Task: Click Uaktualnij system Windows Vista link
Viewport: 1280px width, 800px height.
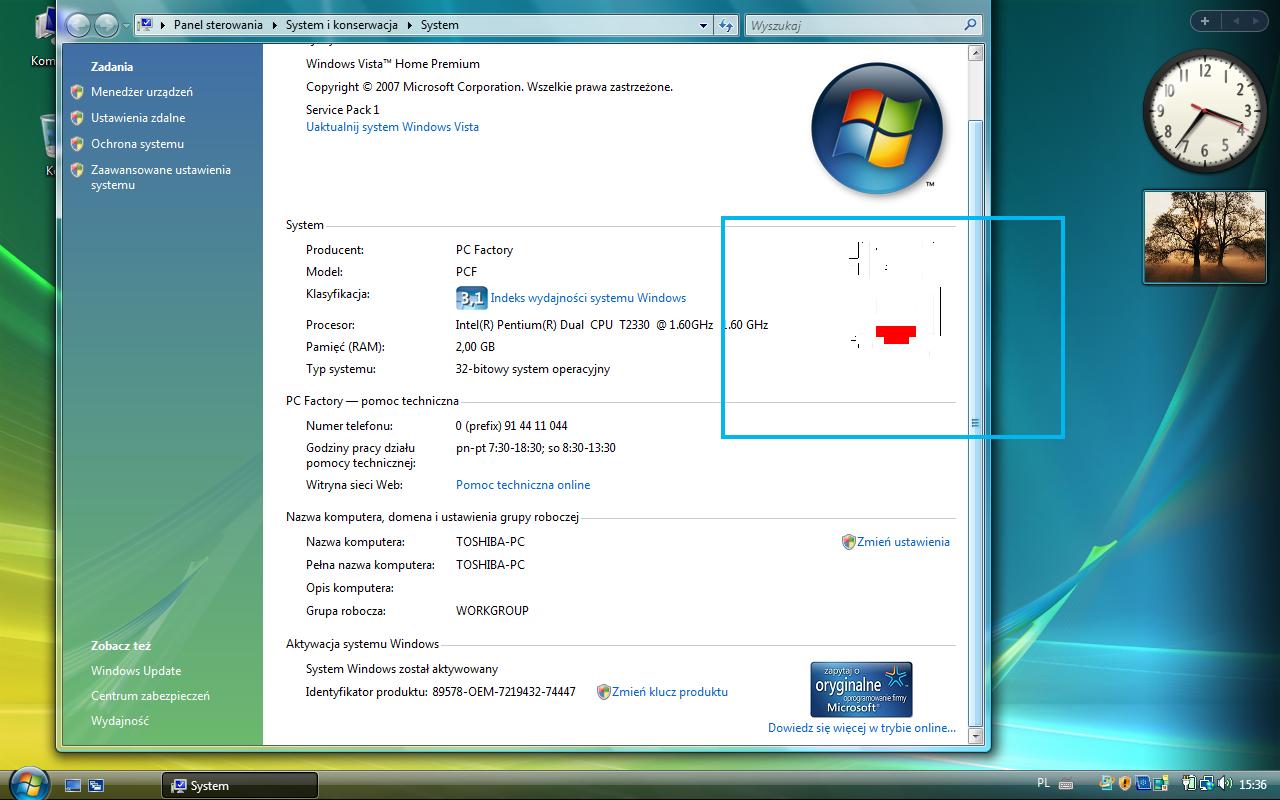Action: pos(392,127)
